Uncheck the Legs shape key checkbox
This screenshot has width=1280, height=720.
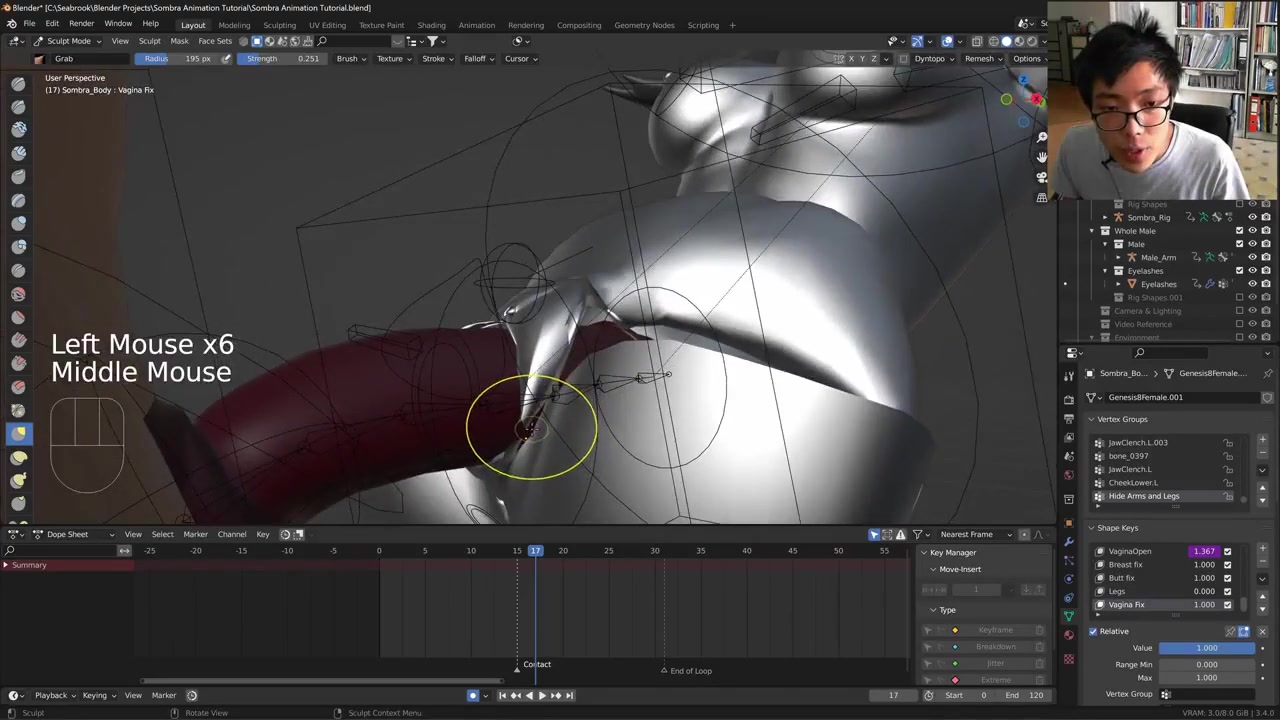click(x=1227, y=591)
